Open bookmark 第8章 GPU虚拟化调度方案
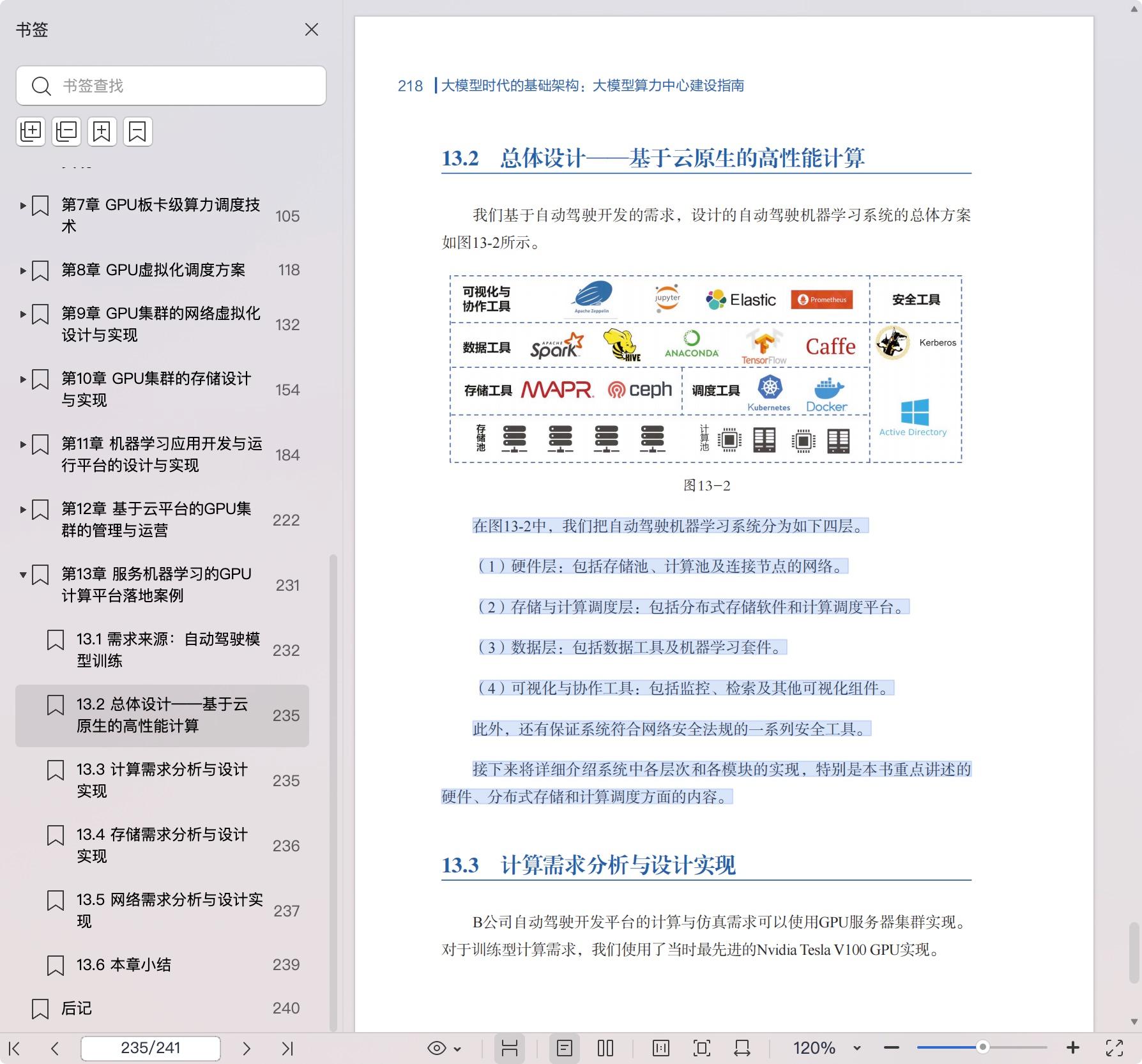The image size is (1142, 1064). pos(153,270)
